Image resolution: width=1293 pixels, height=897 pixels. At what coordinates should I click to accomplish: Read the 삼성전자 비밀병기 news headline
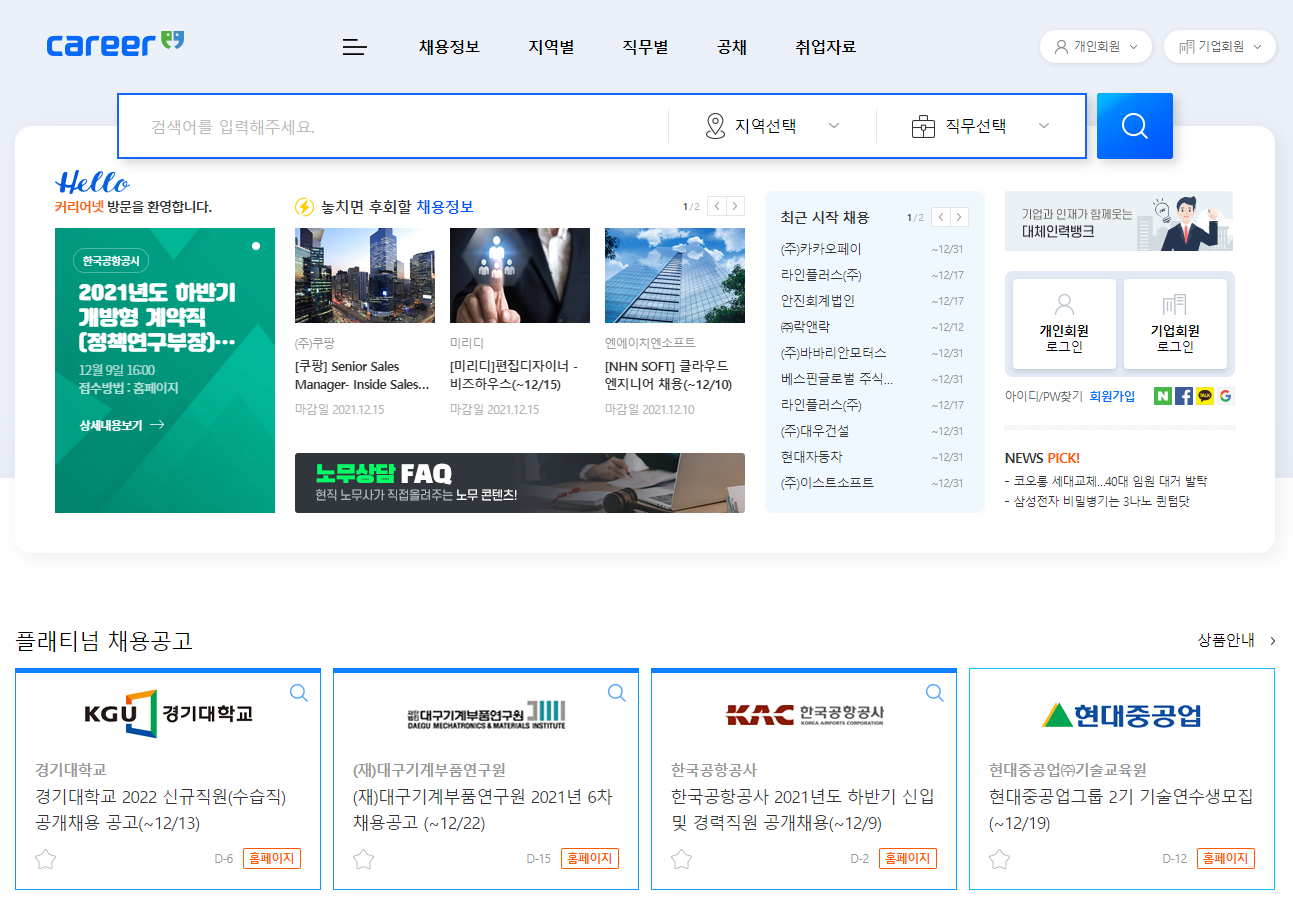(x=1097, y=501)
